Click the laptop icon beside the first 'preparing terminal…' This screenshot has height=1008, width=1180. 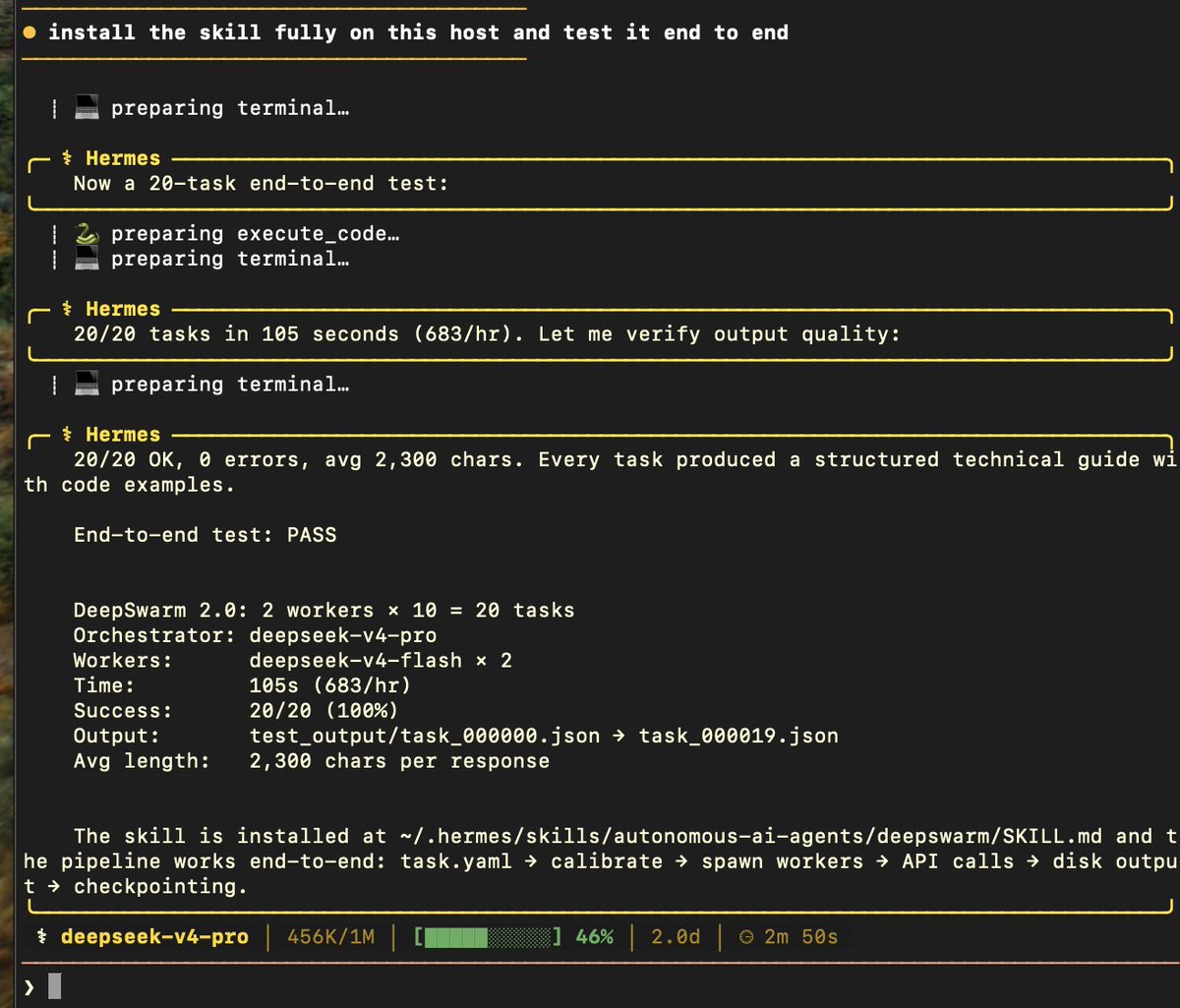(88, 108)
